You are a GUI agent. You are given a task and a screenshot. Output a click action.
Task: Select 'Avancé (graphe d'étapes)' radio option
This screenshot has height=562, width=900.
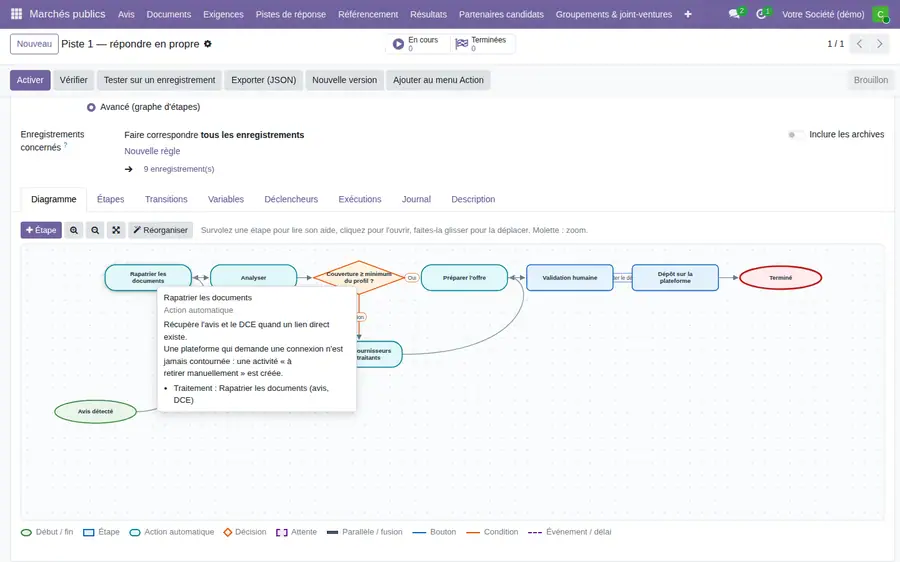[91, 107]
